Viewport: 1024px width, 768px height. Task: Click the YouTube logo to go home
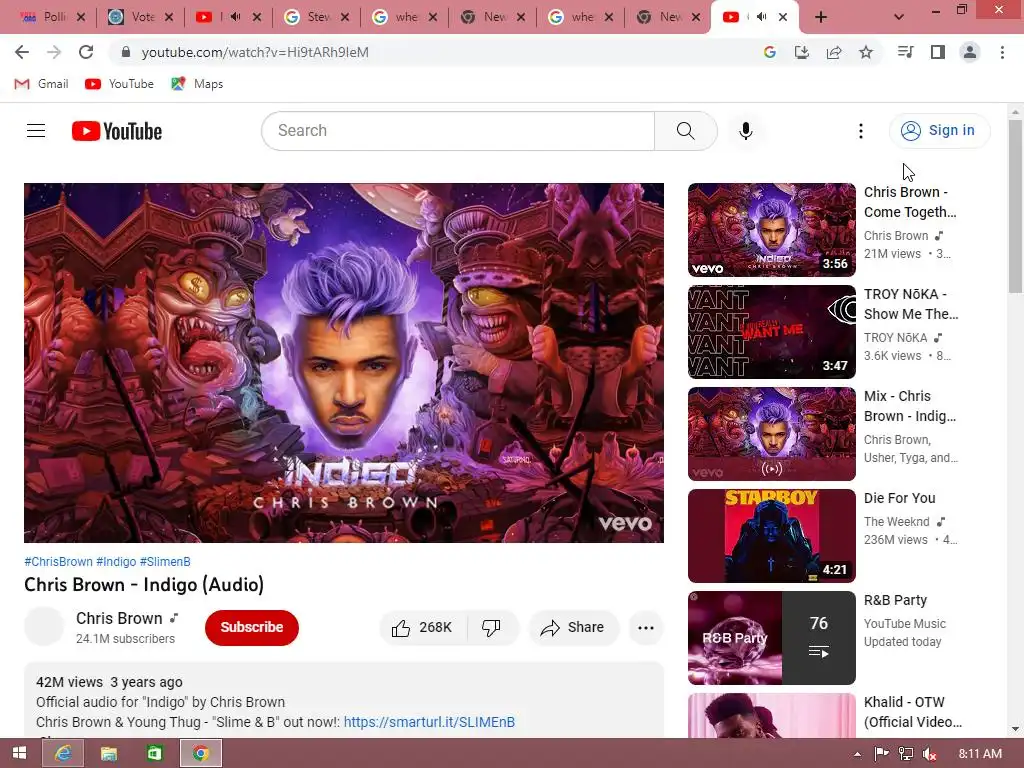point(117,131)
